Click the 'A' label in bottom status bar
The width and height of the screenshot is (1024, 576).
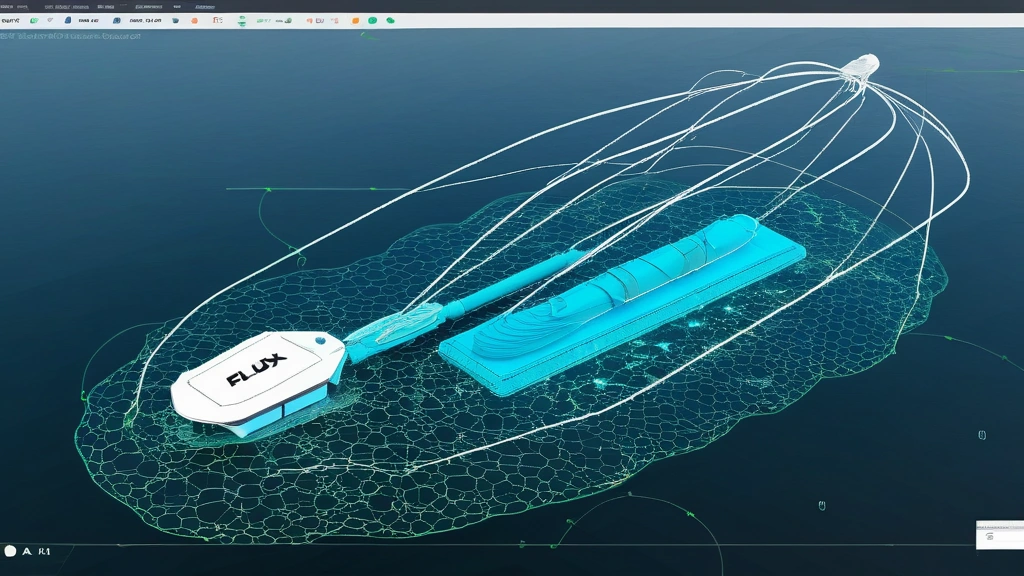tap(26, 551)
